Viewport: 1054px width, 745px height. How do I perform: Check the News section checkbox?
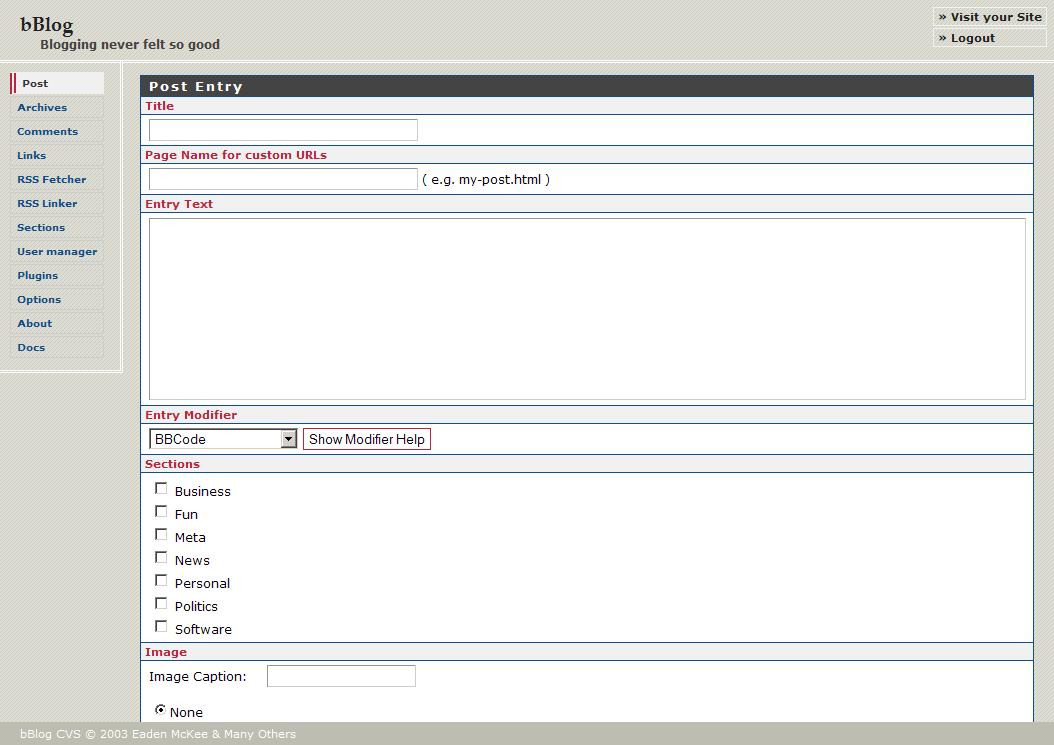(x=161, y=557)
